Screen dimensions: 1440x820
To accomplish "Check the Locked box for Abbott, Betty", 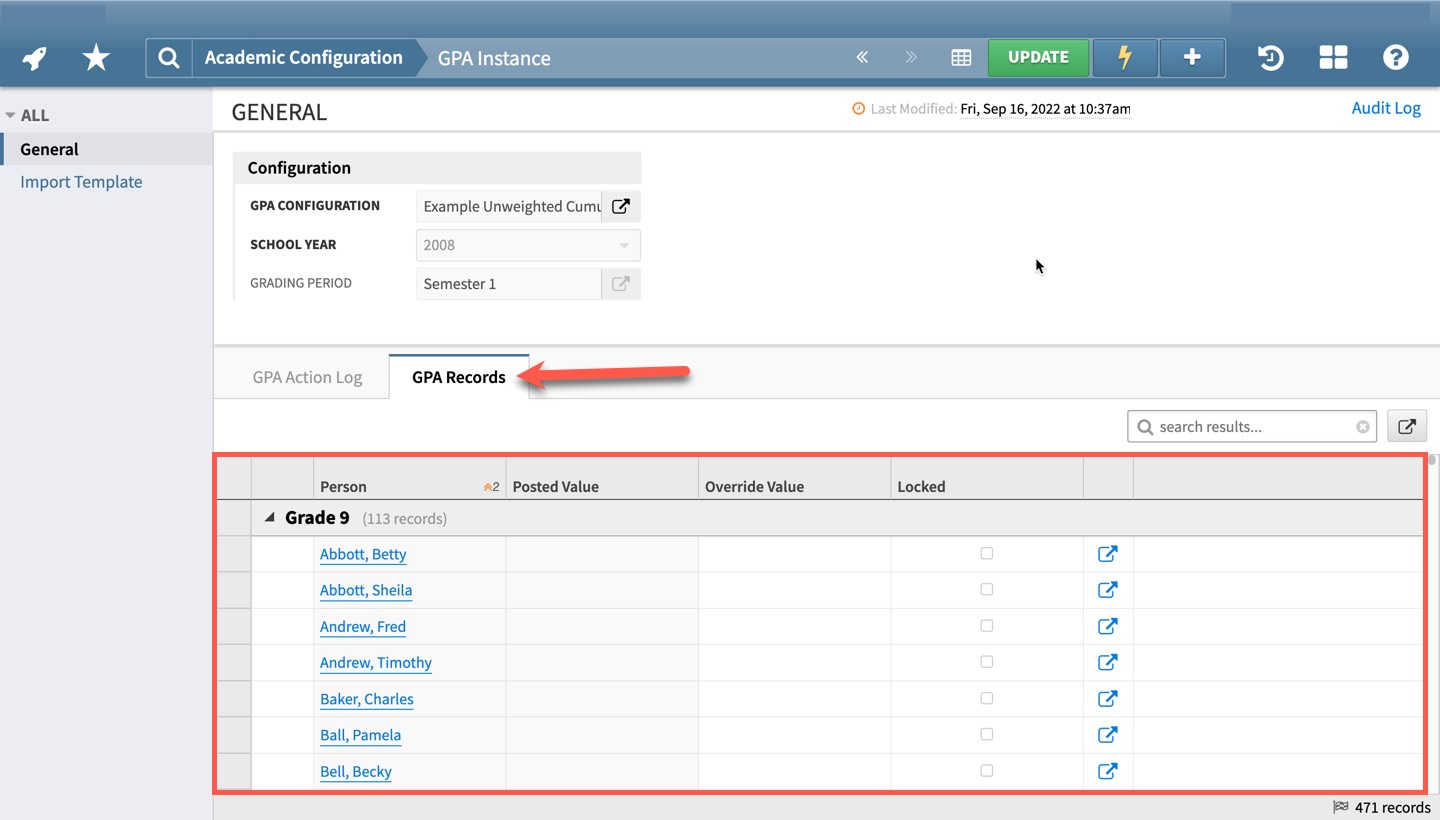I will pyautogui.click(x=987, y=554).
